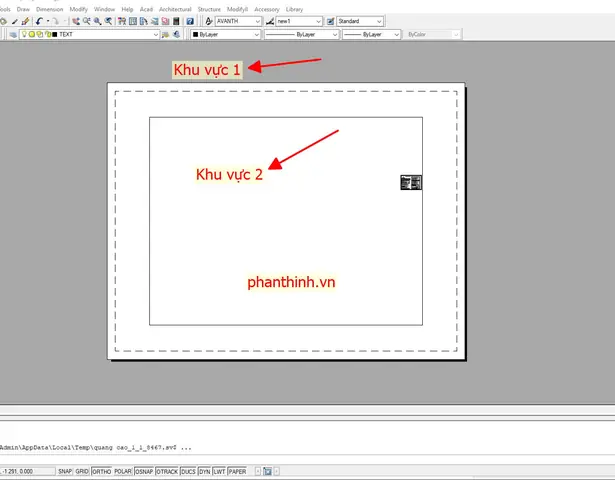
Task: Toggle OSNAP in status bar
Action: pos(144,471)
